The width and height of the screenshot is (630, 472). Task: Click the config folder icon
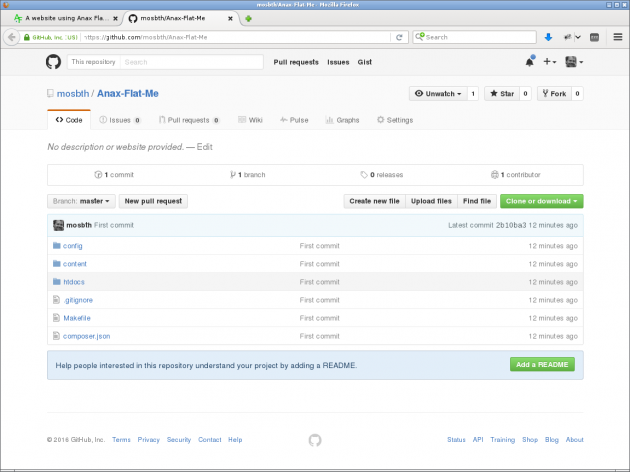[x=57, y=245]
